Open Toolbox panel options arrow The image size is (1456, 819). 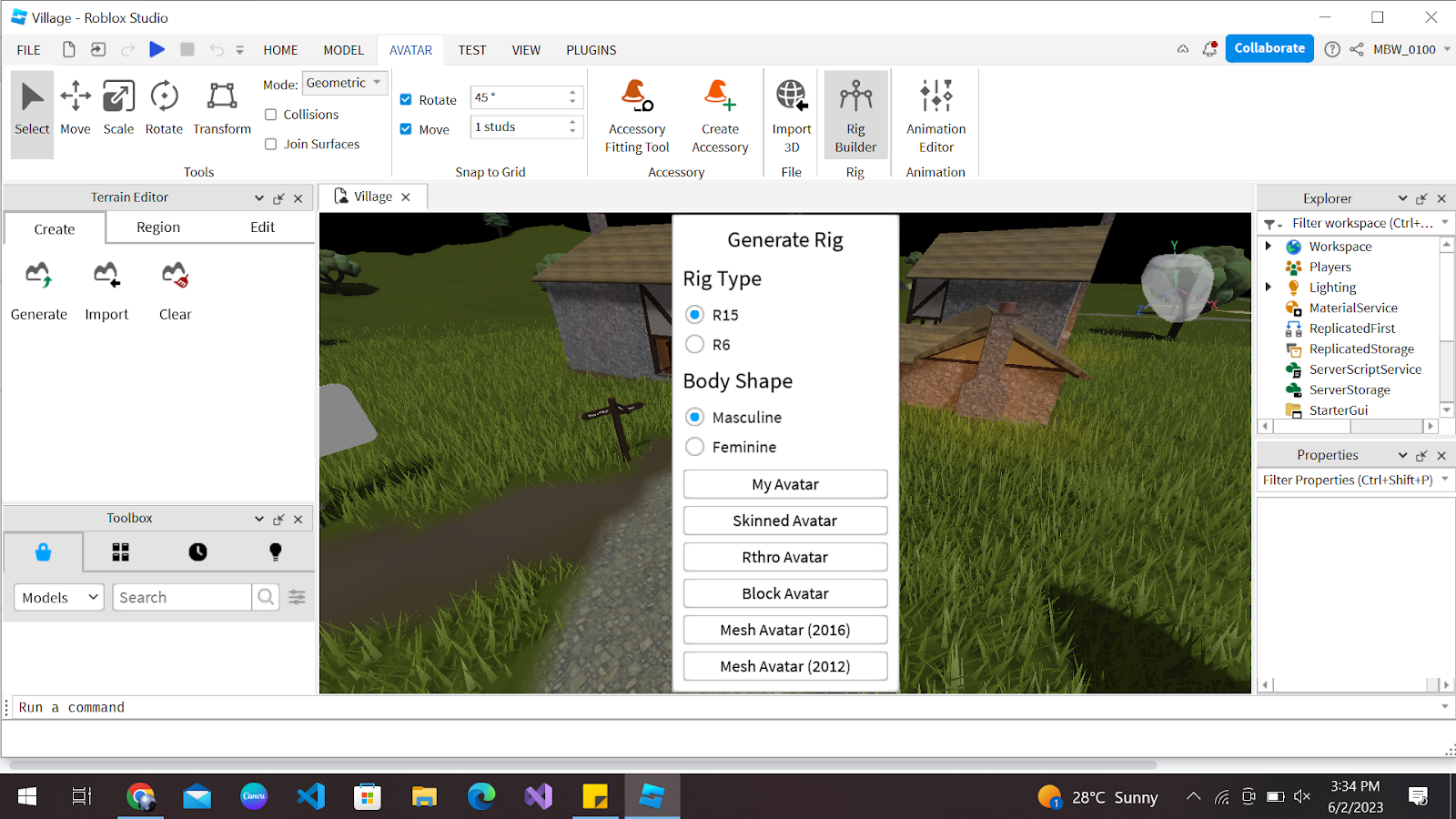[x=259, y=519]
